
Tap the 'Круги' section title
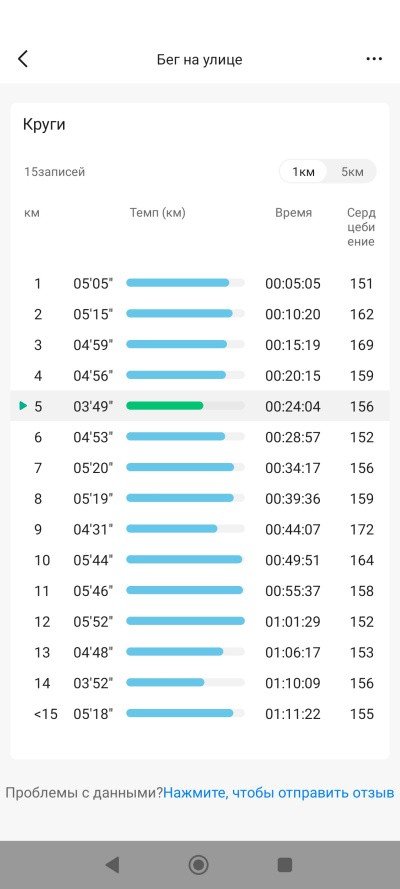[44, 125]
